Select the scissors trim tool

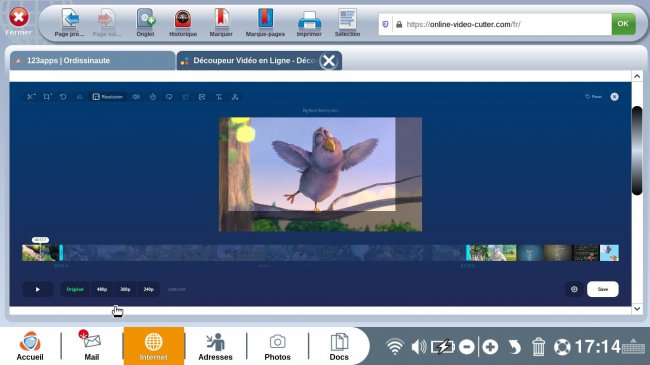[x=31, y=97]
